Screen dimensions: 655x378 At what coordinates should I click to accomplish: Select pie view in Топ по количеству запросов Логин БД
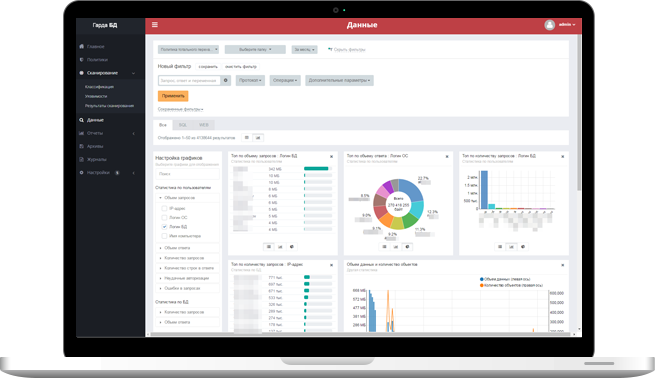click(x=523, y=247)
